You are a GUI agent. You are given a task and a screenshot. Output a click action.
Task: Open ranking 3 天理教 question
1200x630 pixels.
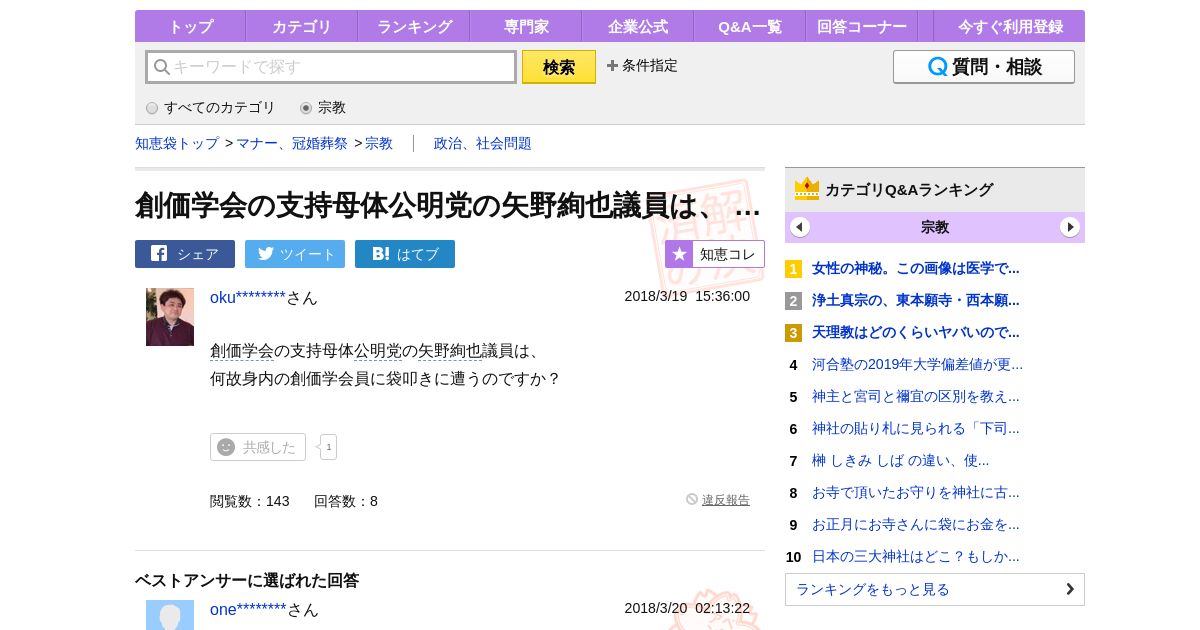point(915,332)
